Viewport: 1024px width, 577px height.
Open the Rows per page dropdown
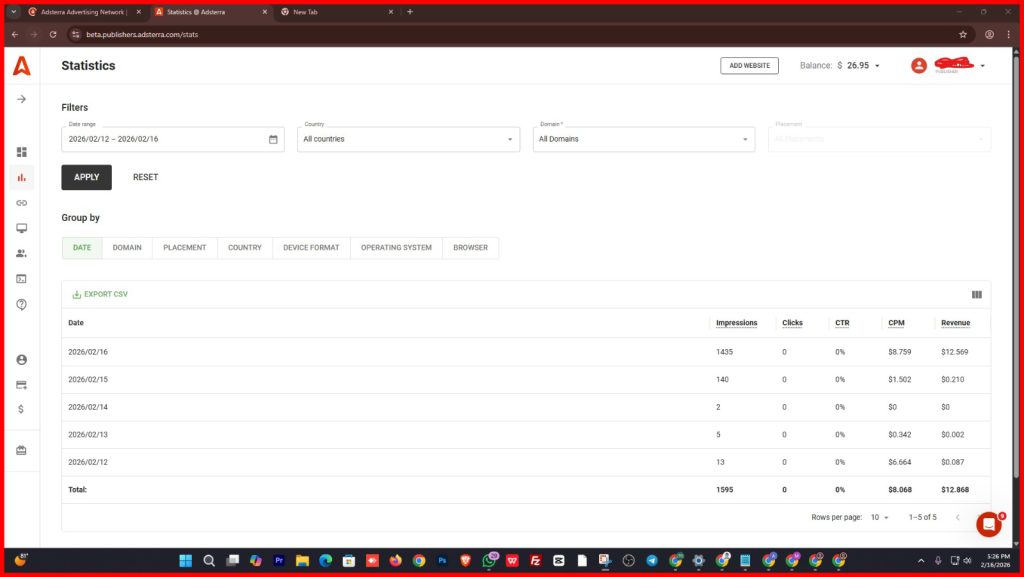tap(879, 517)
